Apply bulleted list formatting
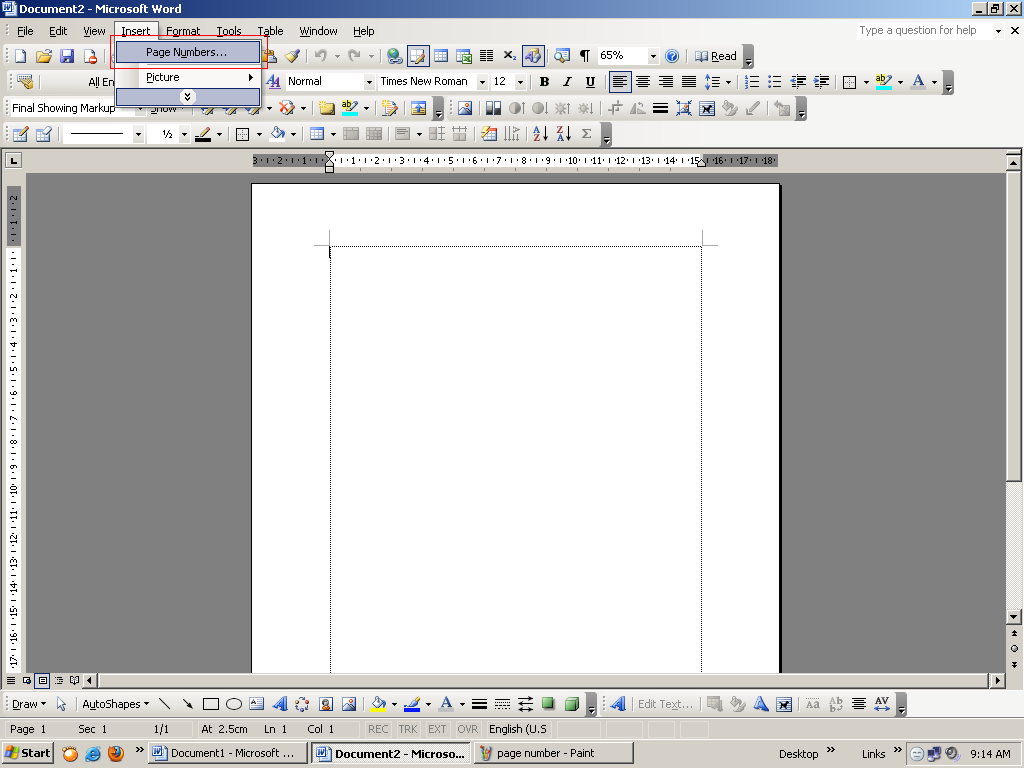This screenshot has height=768, width=1024. pyautogui.click(x=775, y=82)
